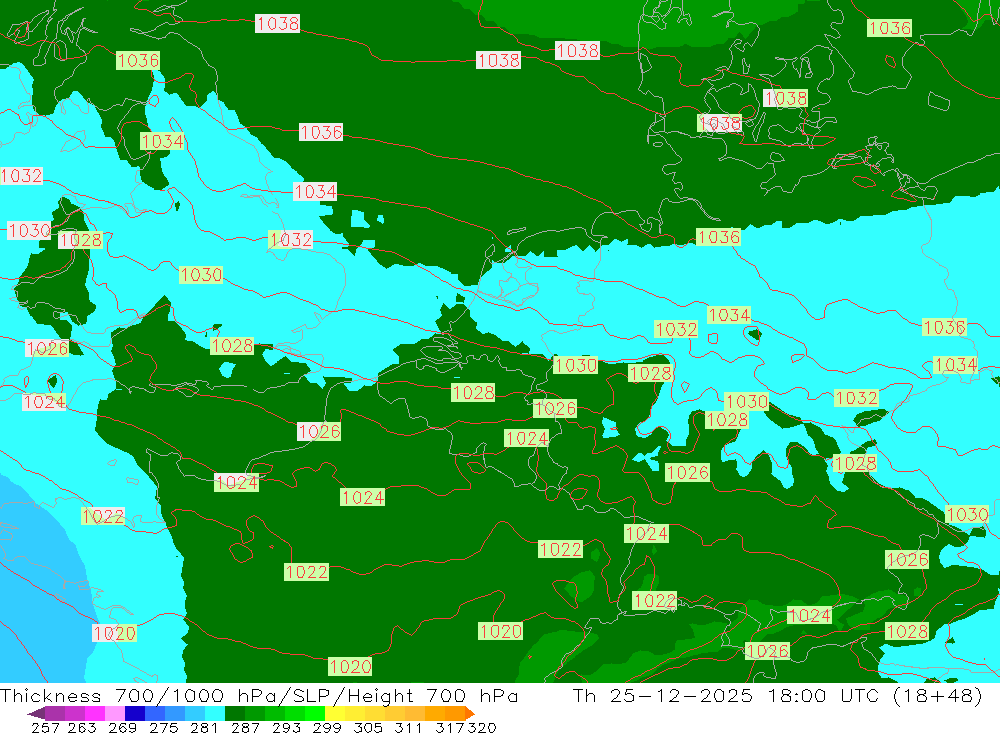Click the 'Th 25-12-2025 18:00 UTC (18+48)' timestamp
This screenshot has height=733, width=1000.
(777, 695)
